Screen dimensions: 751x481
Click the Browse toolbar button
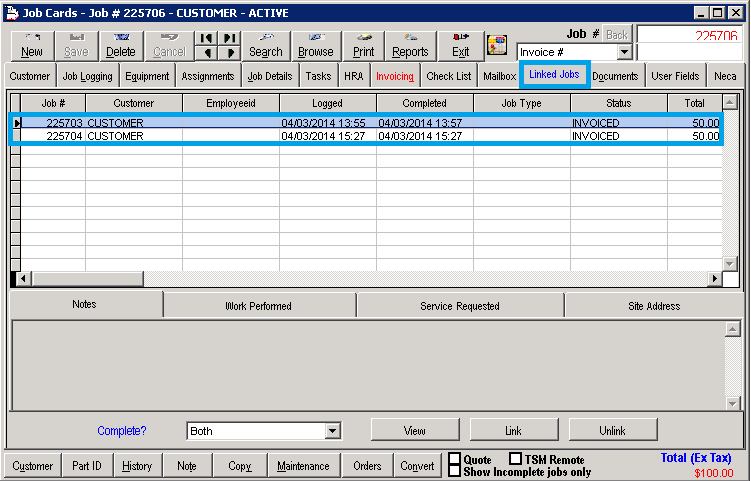click(x=316, y=46)
